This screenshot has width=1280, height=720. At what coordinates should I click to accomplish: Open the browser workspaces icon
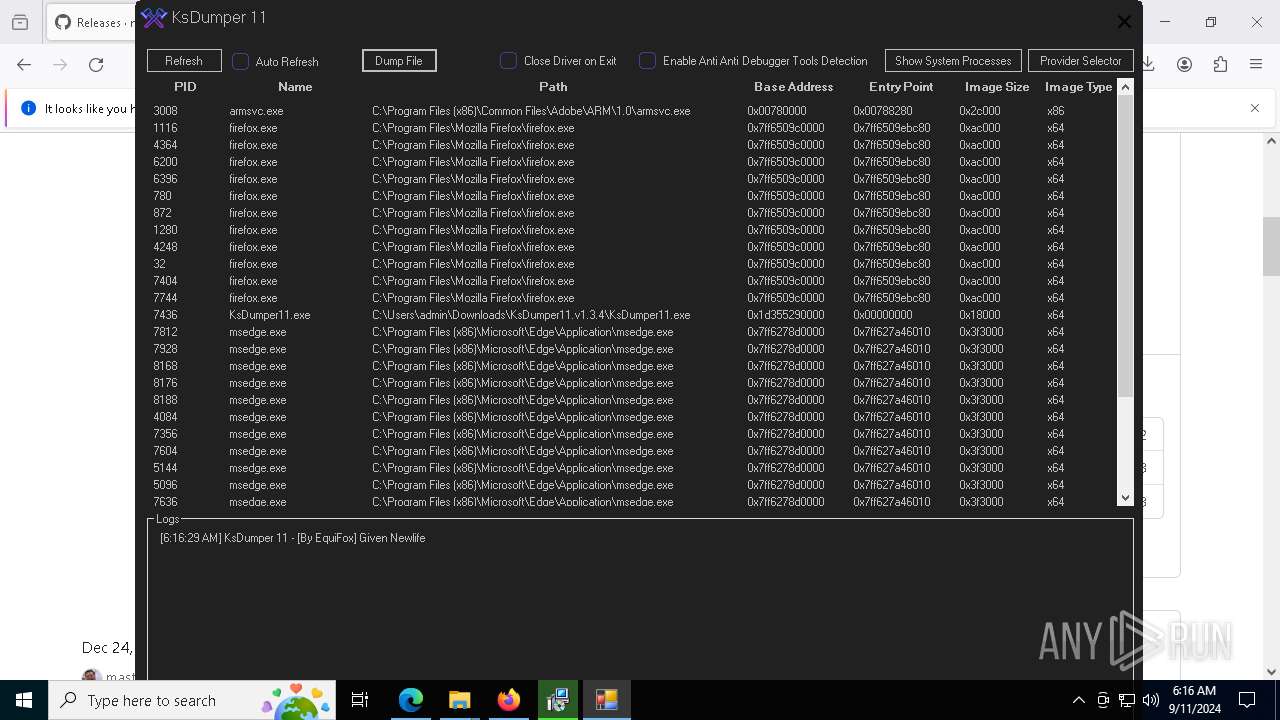click(20, 22)
